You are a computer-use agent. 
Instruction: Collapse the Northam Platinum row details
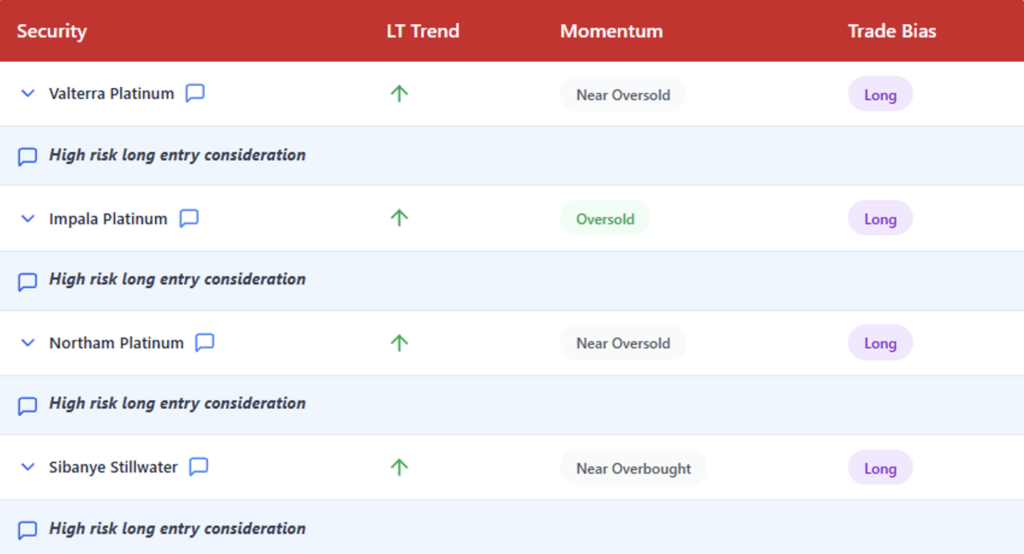[28, 343]
